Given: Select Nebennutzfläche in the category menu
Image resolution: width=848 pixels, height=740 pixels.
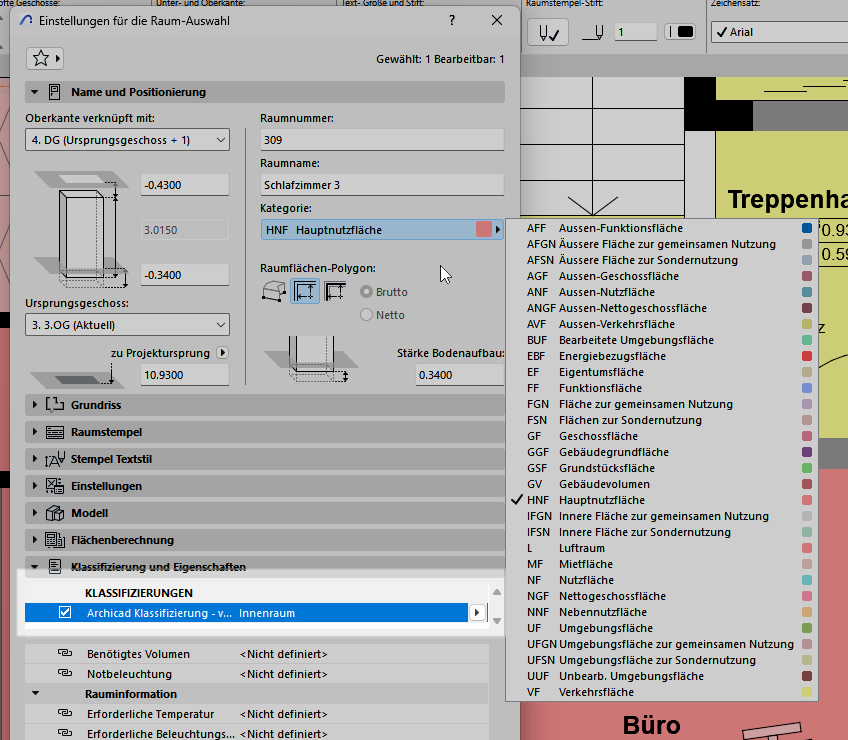Looking at the screenshot, I should point(602,612).
